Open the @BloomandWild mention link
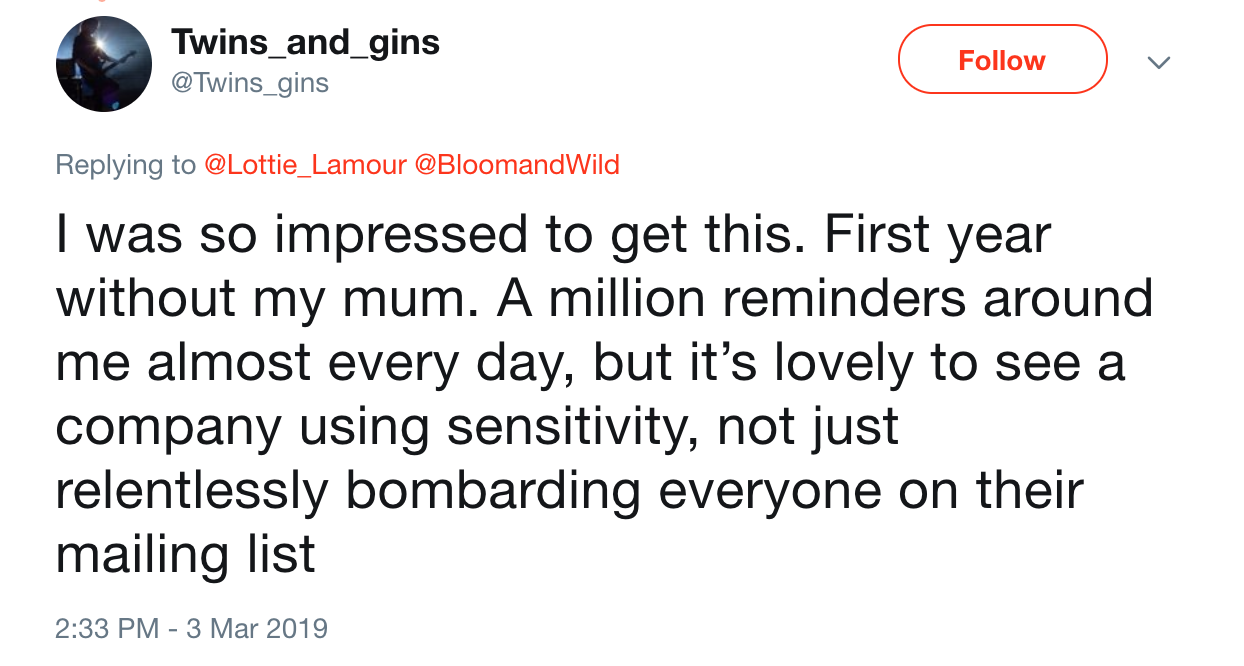Viewport: 1244px width, 666px height. point(516,165)
